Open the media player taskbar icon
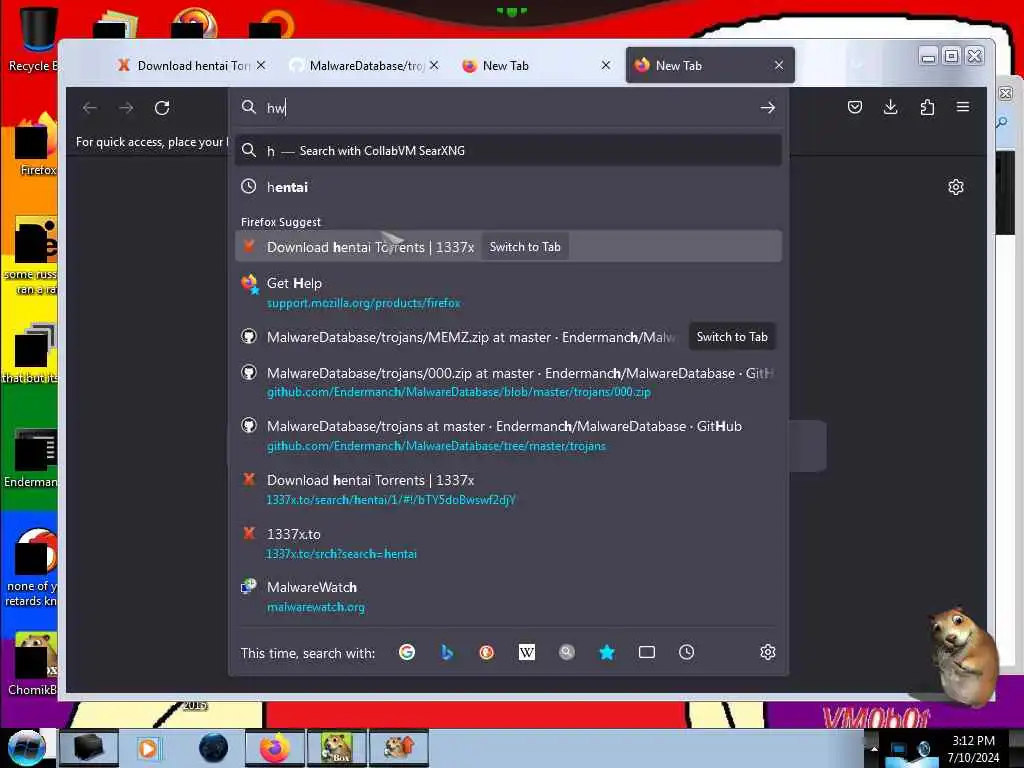The height and width of the screenshot is (768, 1024). (148, 748)
